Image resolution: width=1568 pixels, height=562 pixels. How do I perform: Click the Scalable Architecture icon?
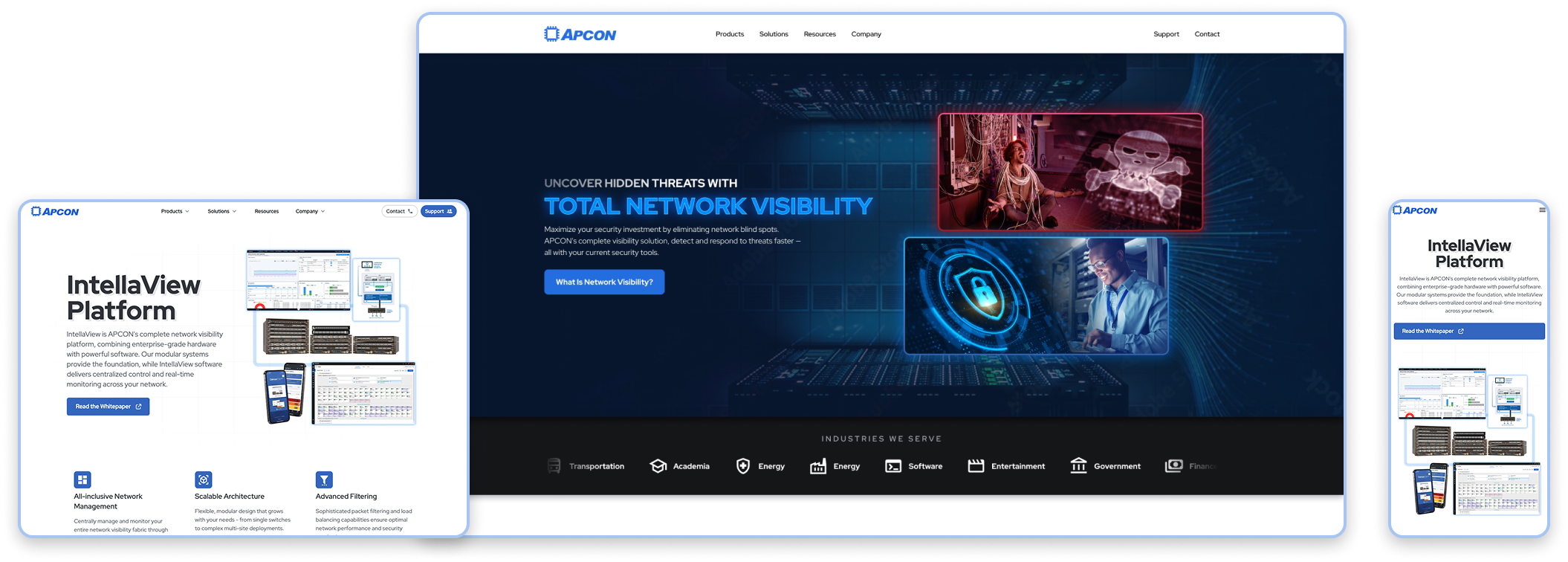(204, 479)
